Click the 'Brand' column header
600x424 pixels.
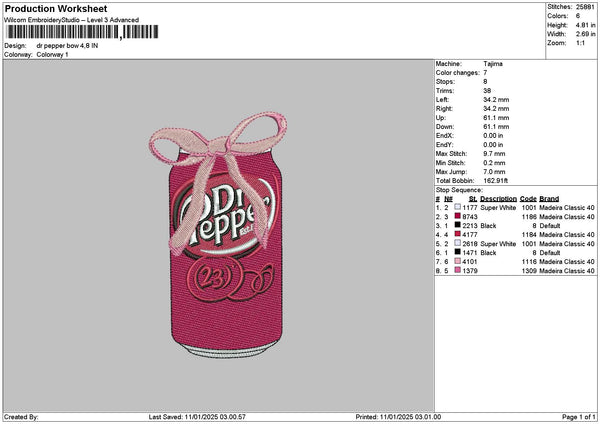pos(549,199)
